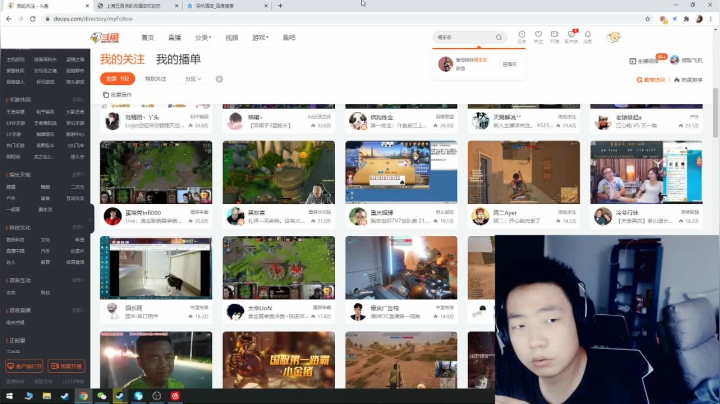The image size is (720, 404).
Task: Sort by popularity option at right
Action: pyautogui.click(x=688, y=80)
